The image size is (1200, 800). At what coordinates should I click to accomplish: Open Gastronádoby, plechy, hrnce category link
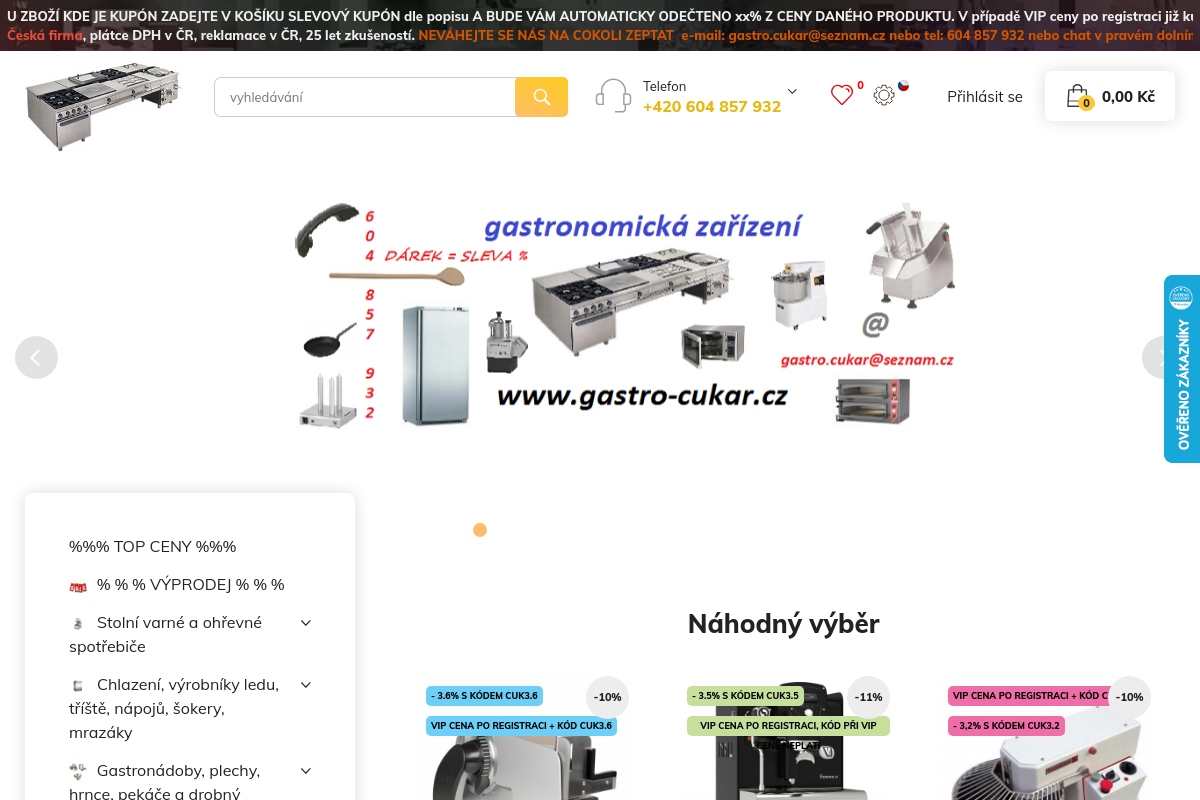click(166, 782)
